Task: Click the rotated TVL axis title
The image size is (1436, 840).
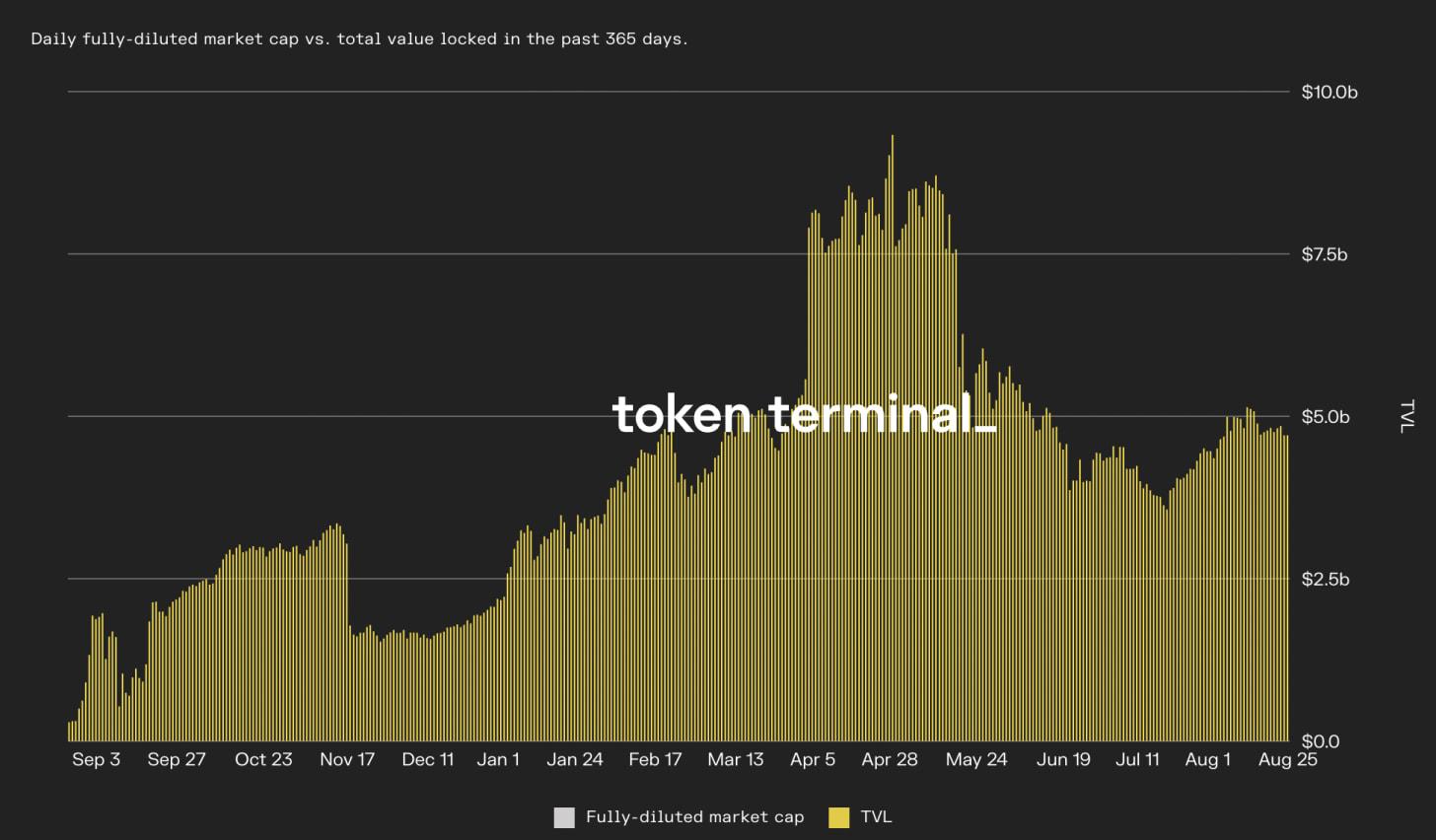Action: (x=1406, y=416)
